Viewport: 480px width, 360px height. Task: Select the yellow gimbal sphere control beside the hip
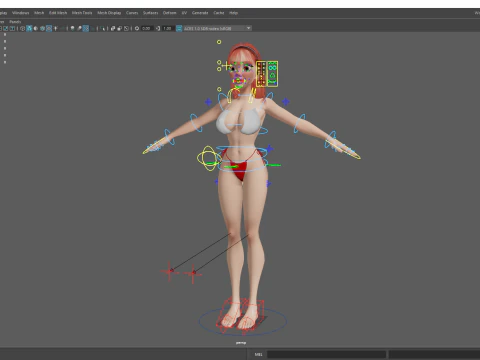(209, 158)
